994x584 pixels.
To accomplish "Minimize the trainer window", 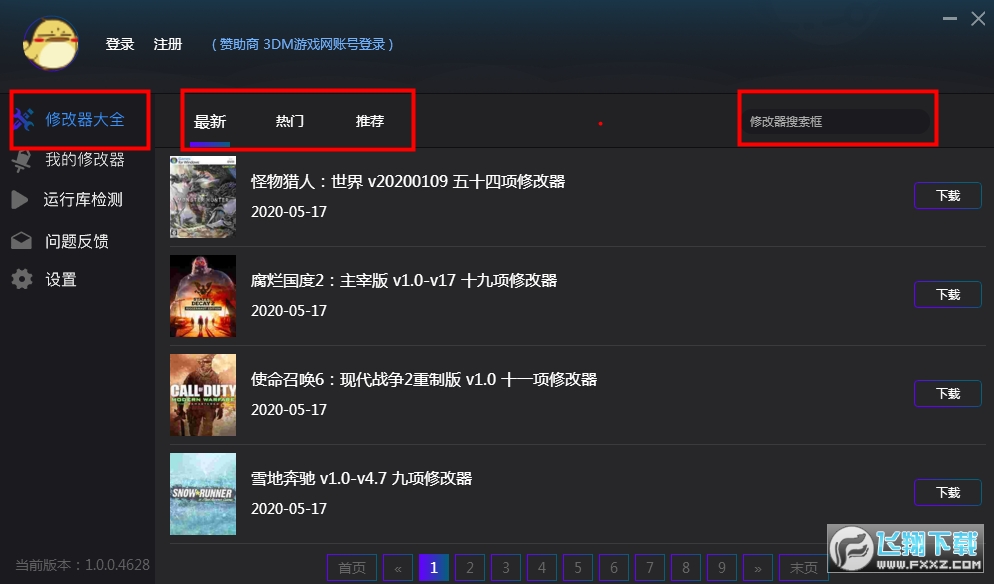I will pyautogui.click(x=949, y=18).
